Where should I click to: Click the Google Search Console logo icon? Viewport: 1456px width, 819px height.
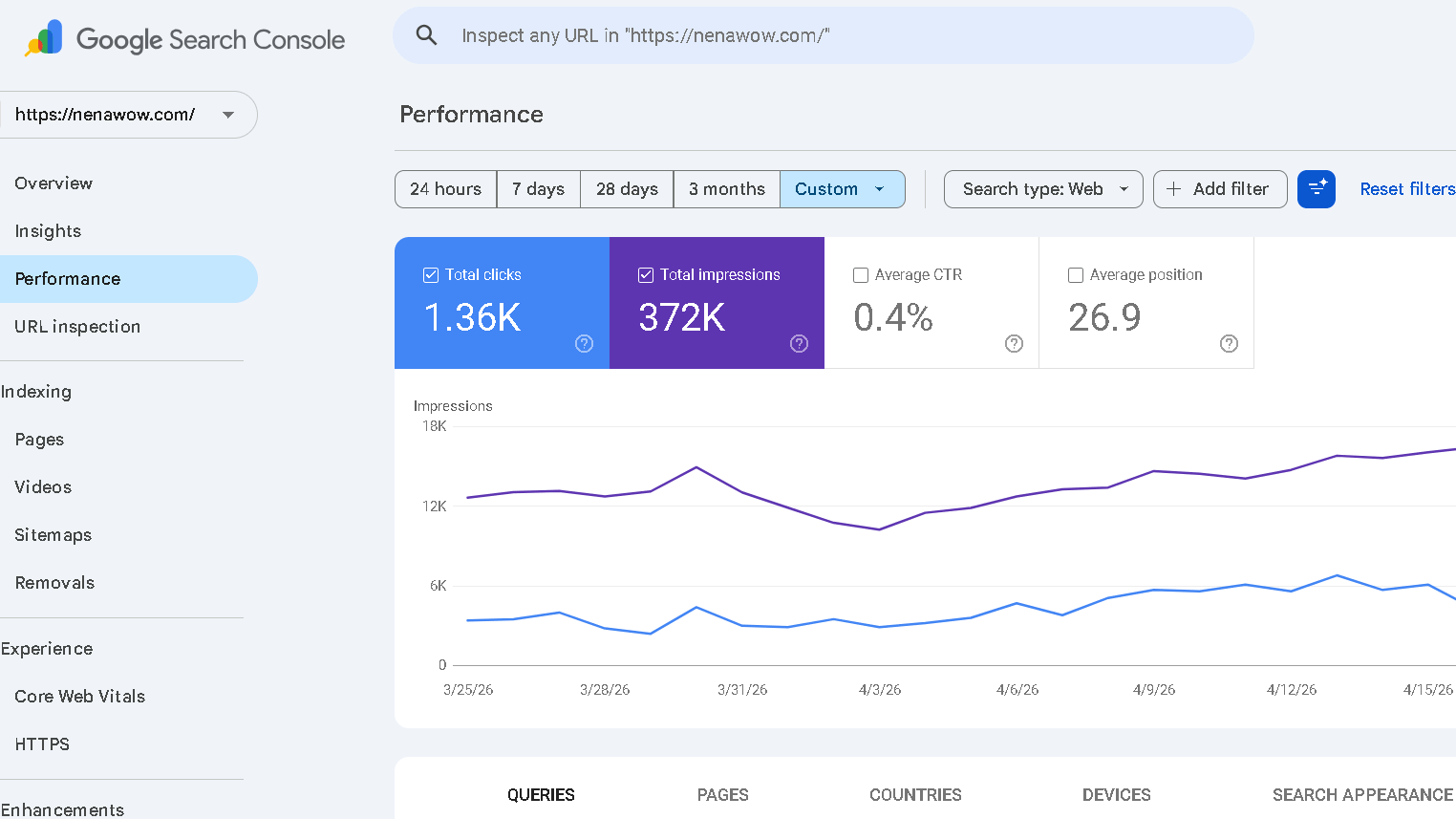(44, 38)
